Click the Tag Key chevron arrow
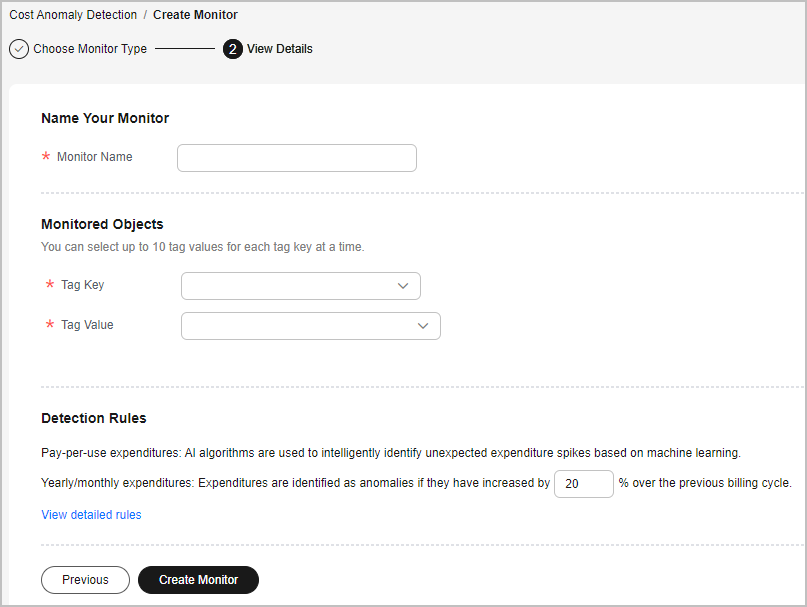This screenshot has height=607, width=807. [x=403, y=286]
